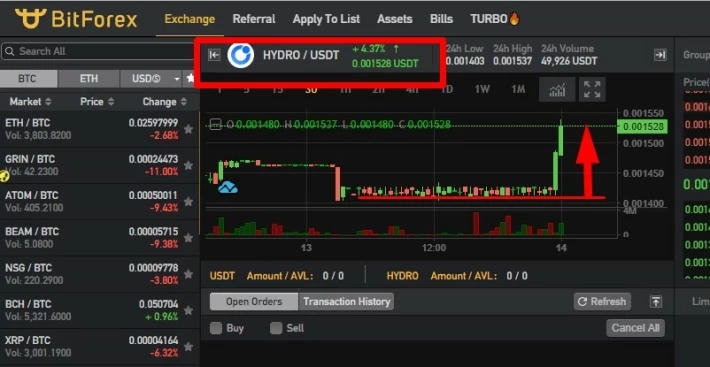Screen dimensions: 710x367
Task: Click the TURBO flame icon
Action: click(x=514, y=19)
